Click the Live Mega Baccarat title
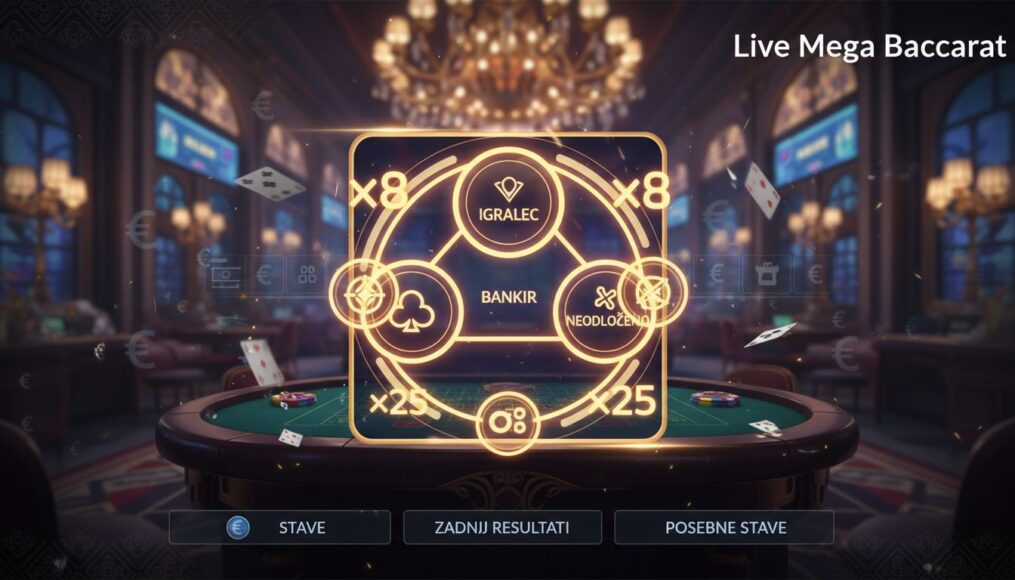Screen dimensions: 1015x580 (x=869, y=47)
